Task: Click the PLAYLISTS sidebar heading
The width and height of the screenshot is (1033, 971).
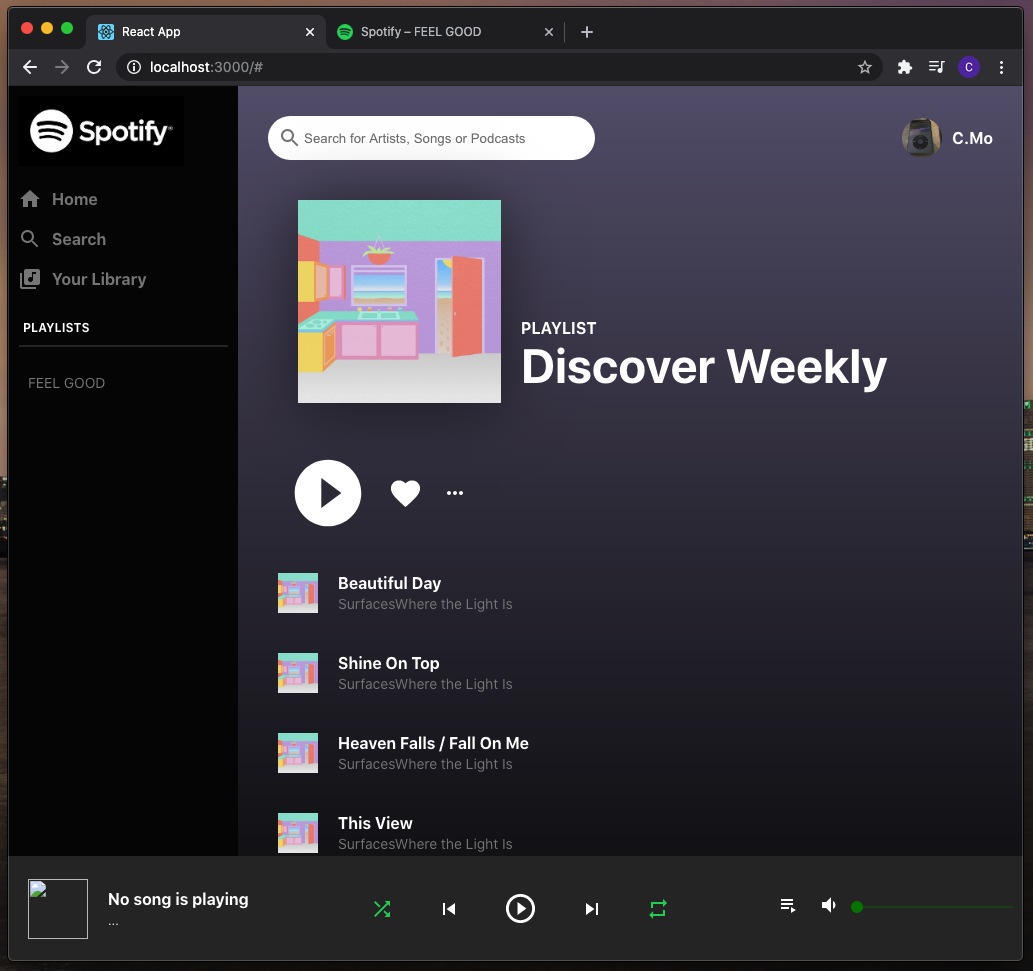Action: (x=56, y=327)
